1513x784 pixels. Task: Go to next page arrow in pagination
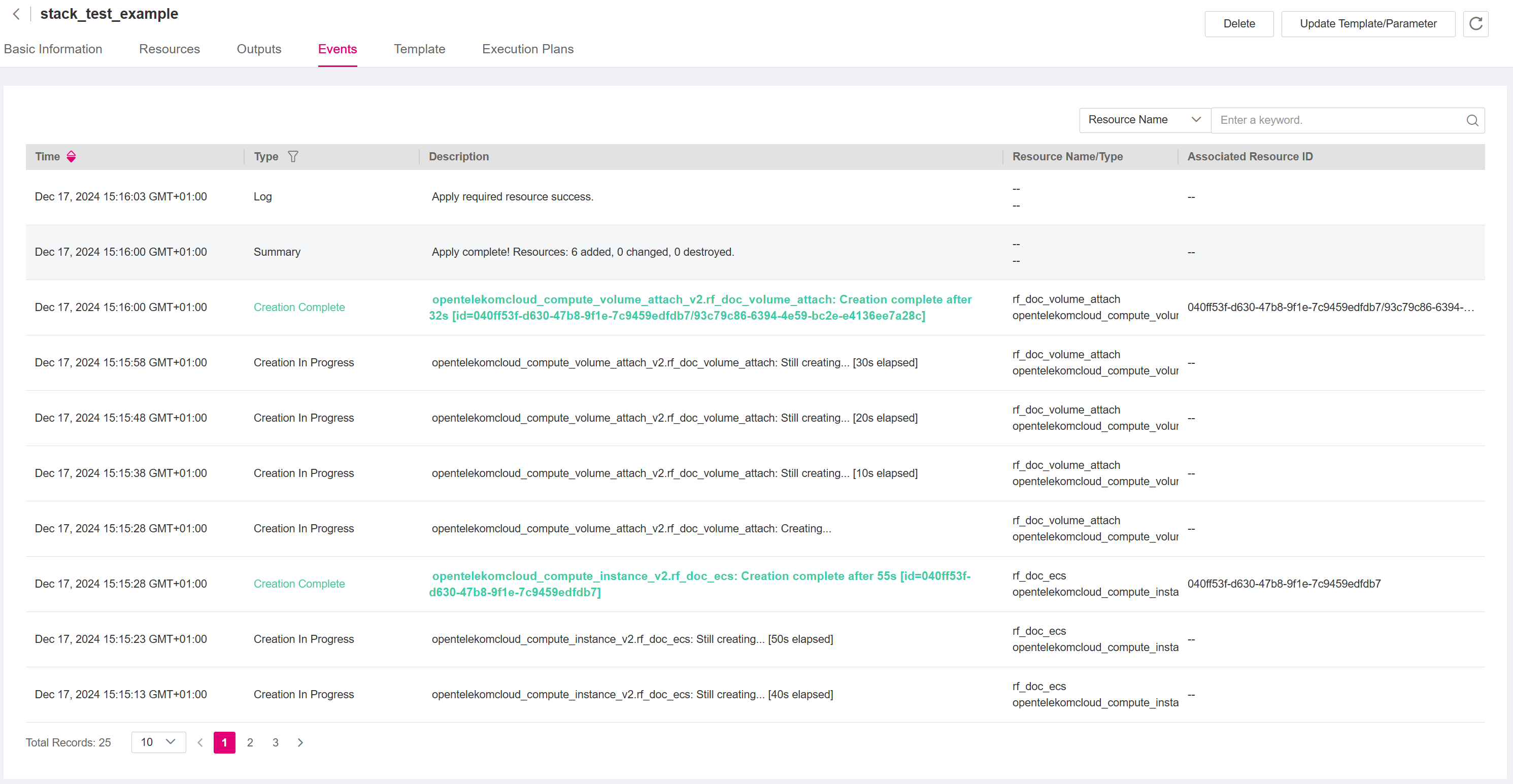300,742
